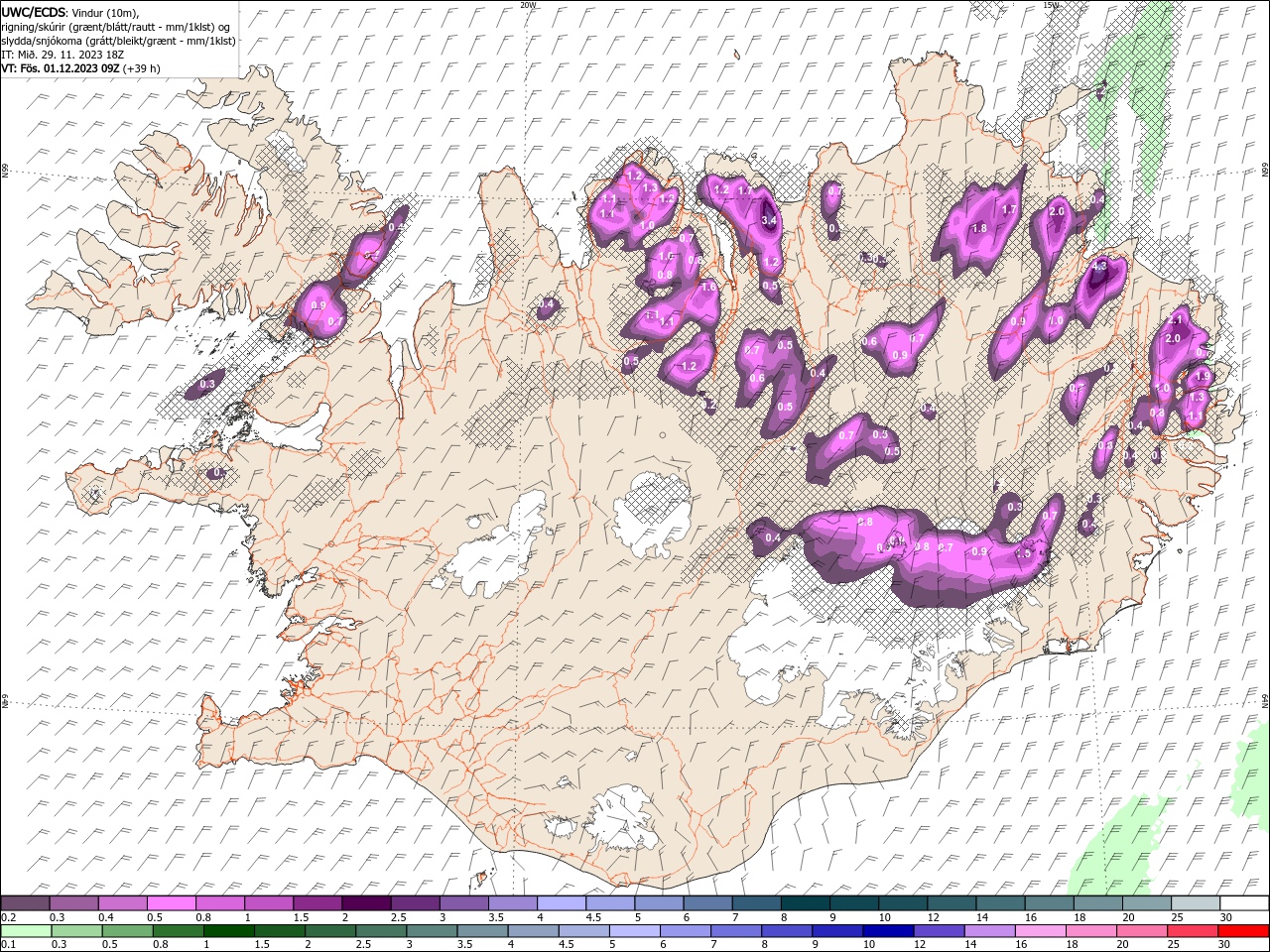Pick bottom-row swatch between 6 and 7
1270x952 pixels.
click(686, 930)
